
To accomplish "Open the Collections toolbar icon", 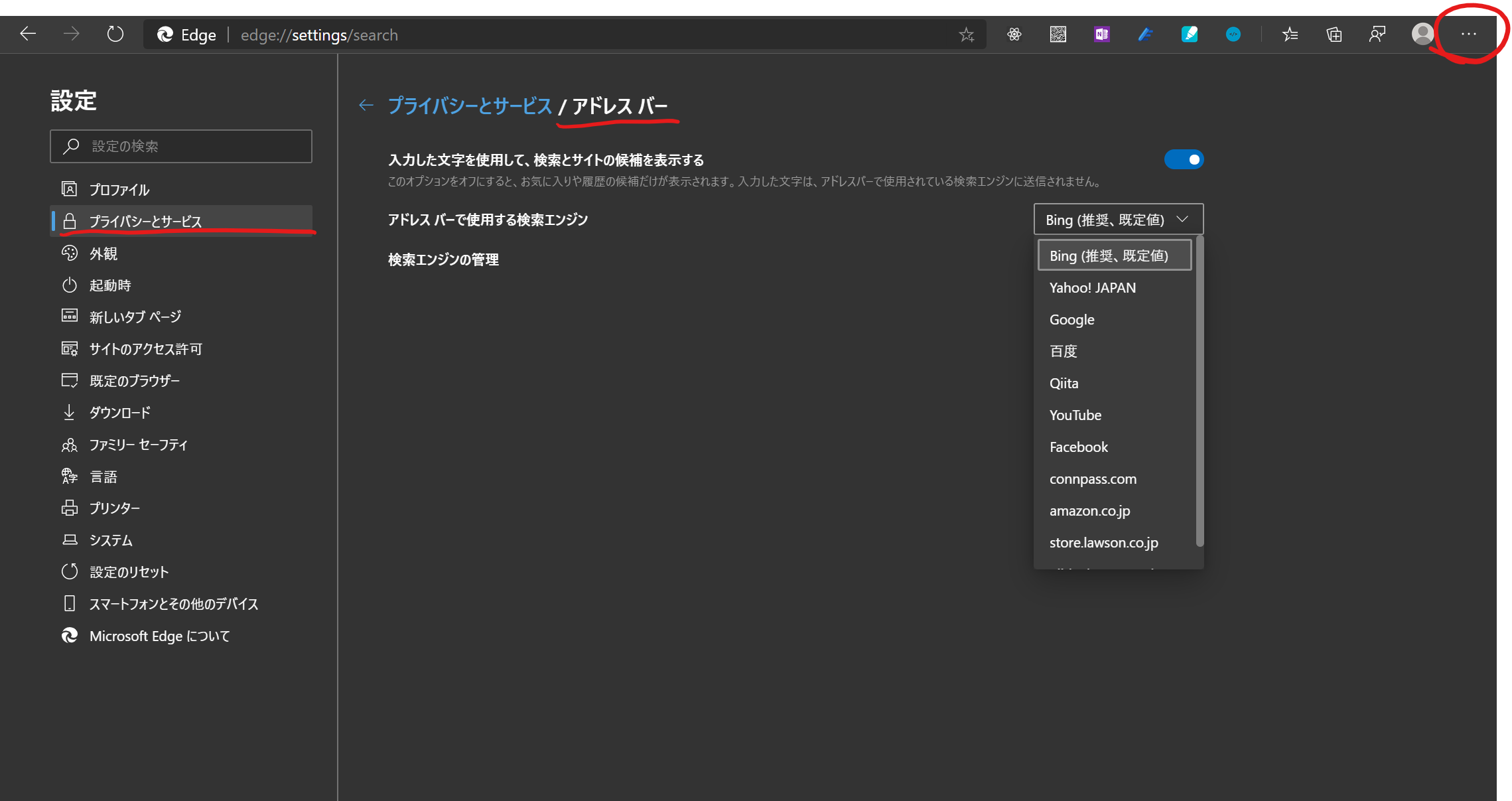I will pyautogui.click(x=1334, y=35).
